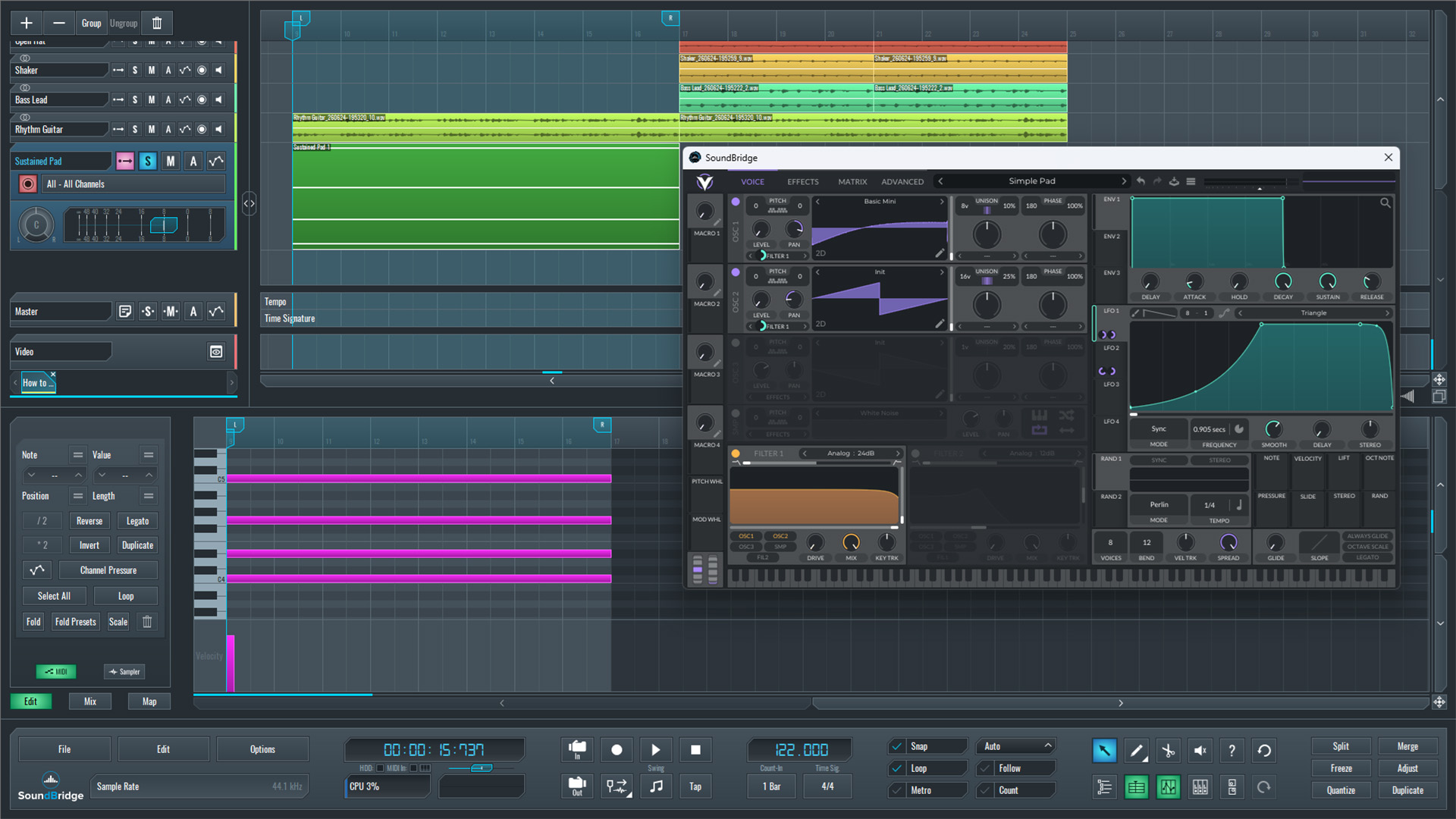The height and width of the screenshot is (819, 1456).
Task: Open the Video track preview eye icon
Action: 216,352
